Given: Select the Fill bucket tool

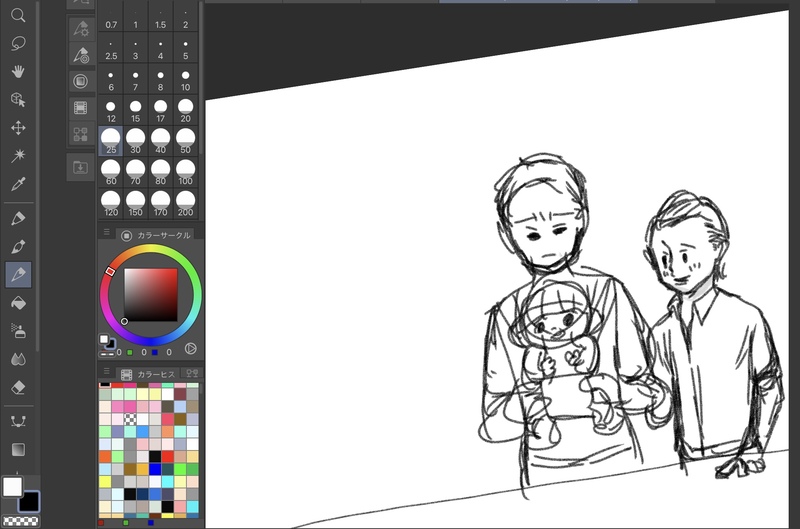Looking at the screenshot, I should [18, 303].
